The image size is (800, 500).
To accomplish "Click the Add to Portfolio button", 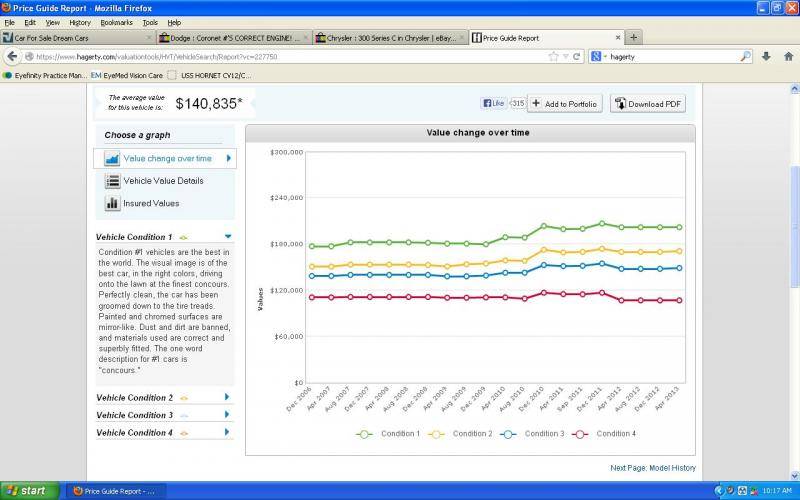I will 565,104.
